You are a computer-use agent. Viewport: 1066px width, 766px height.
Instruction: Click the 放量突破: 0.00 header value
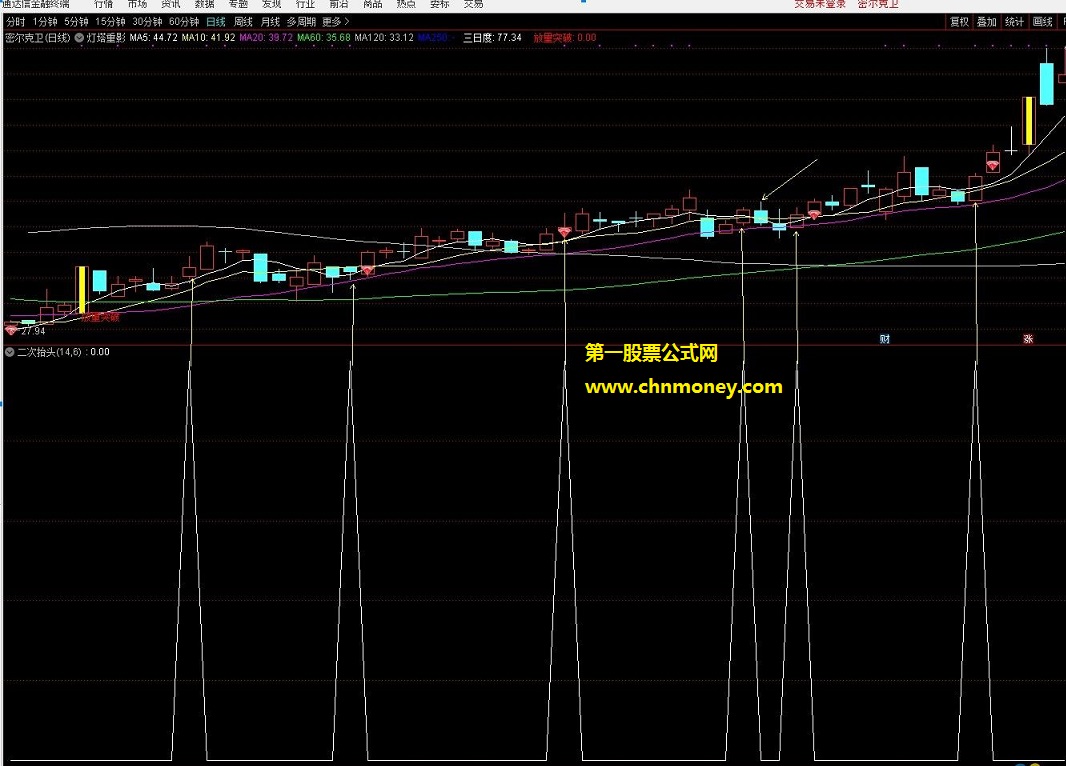(564, 38)
